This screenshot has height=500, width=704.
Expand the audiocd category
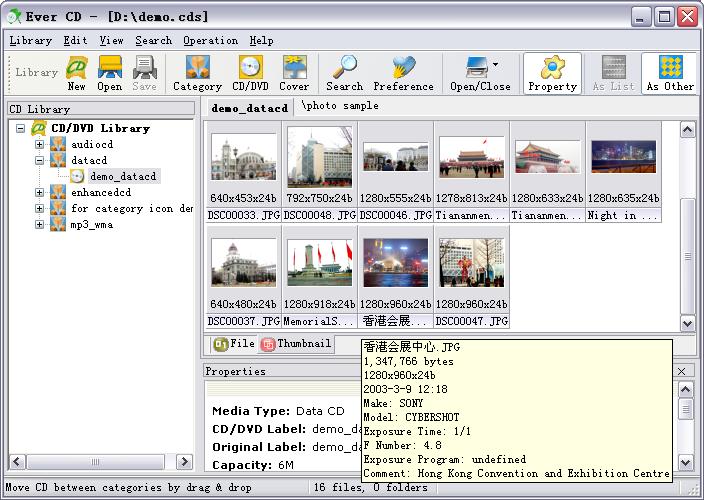40,145
